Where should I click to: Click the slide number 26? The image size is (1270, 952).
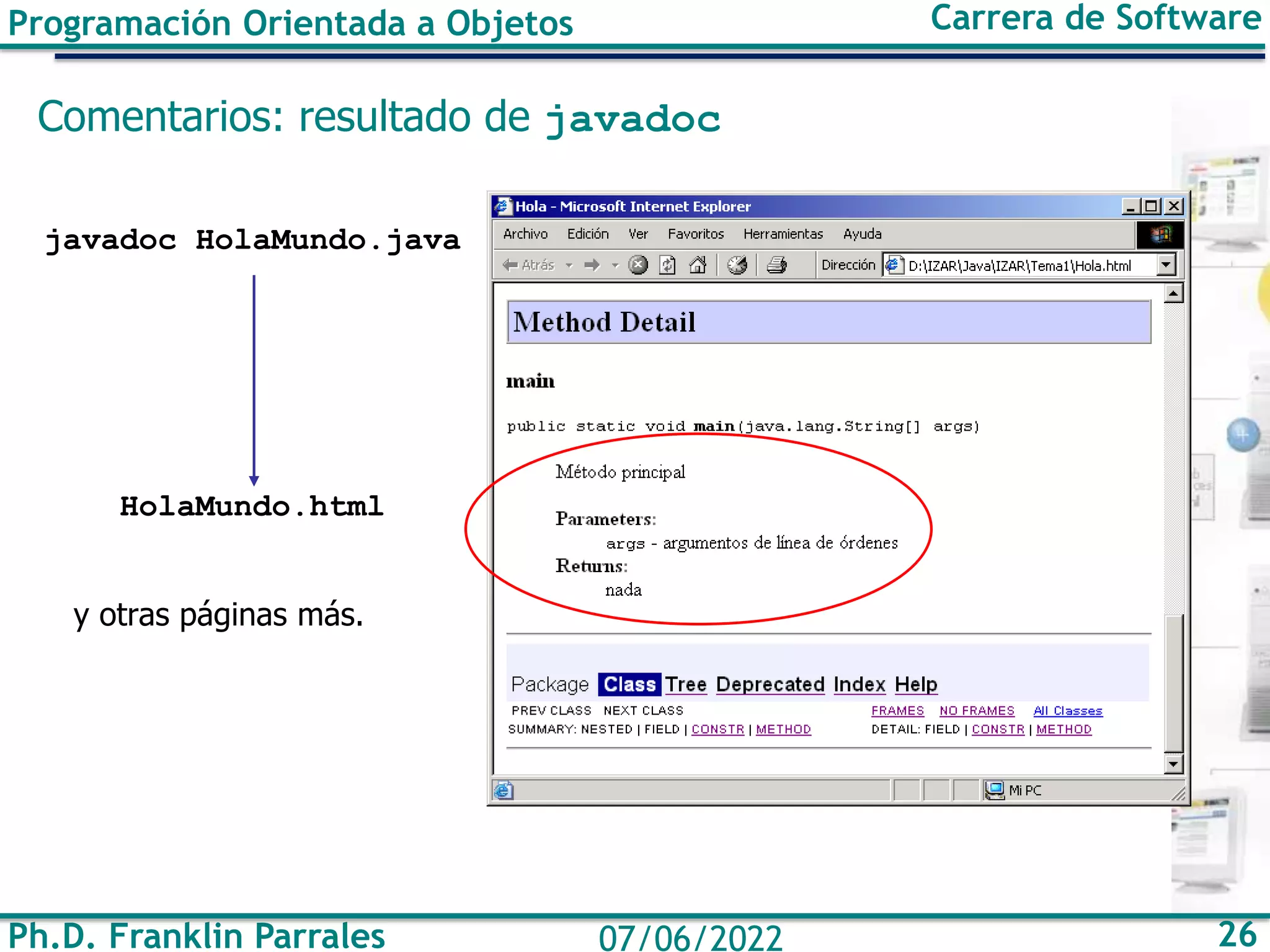[1237, 935]
